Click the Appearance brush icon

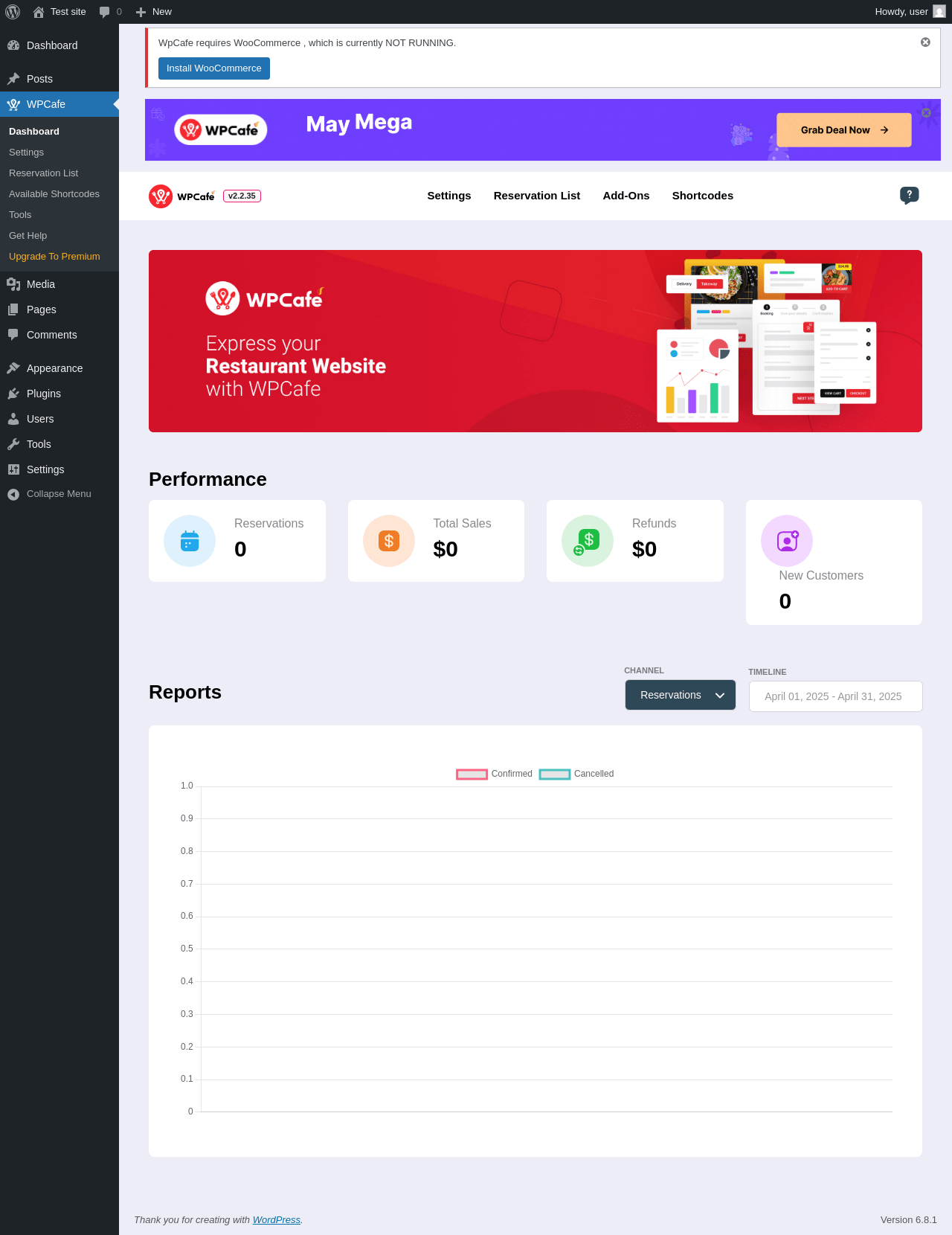(13, 368)
